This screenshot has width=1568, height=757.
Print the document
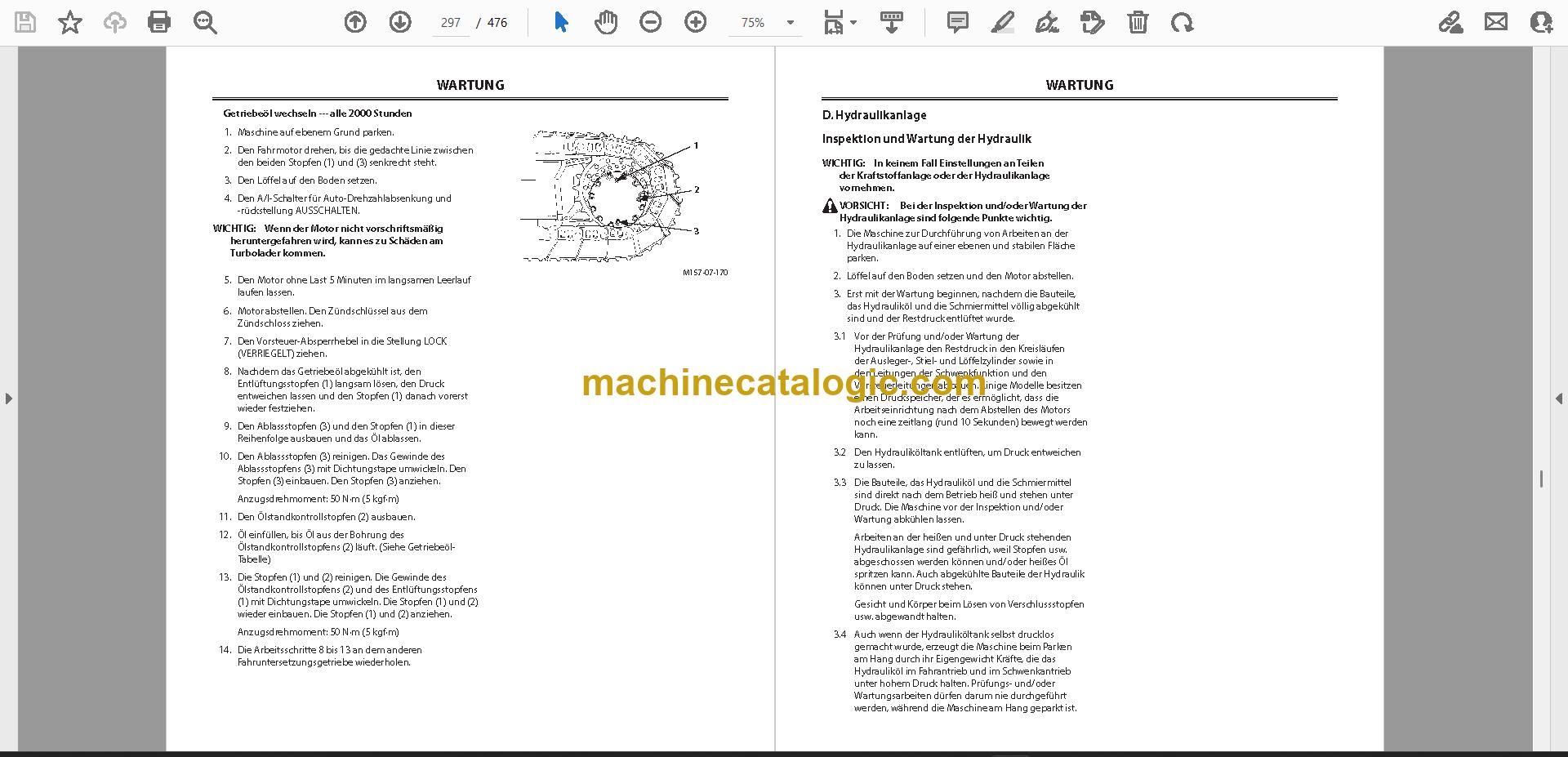pyautogui.click(x=159, y=22)
